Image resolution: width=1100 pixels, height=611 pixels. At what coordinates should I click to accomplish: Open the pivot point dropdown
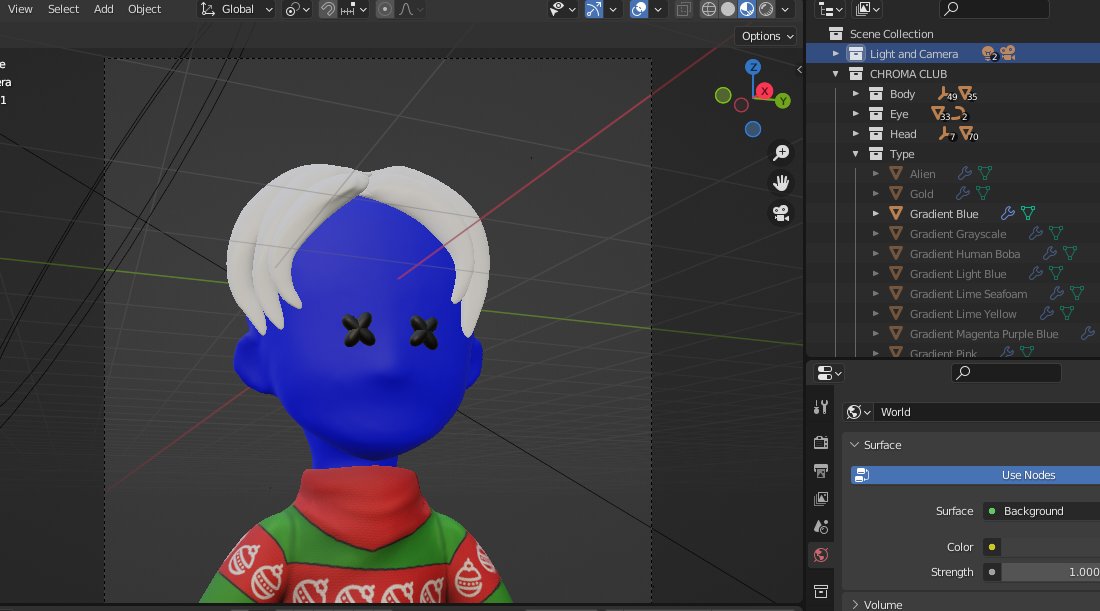point(297,9)
